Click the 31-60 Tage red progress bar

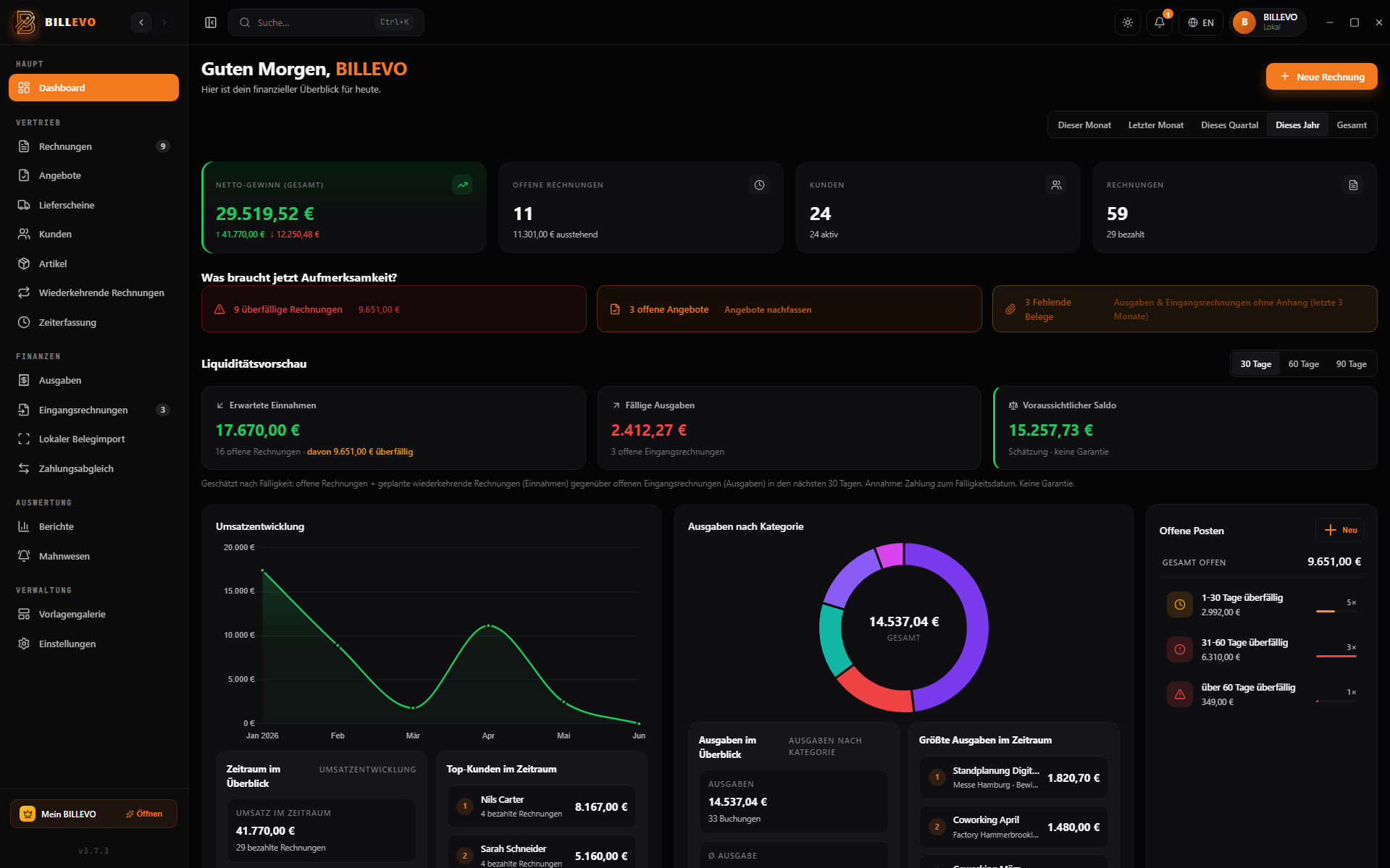(1336, 656)
